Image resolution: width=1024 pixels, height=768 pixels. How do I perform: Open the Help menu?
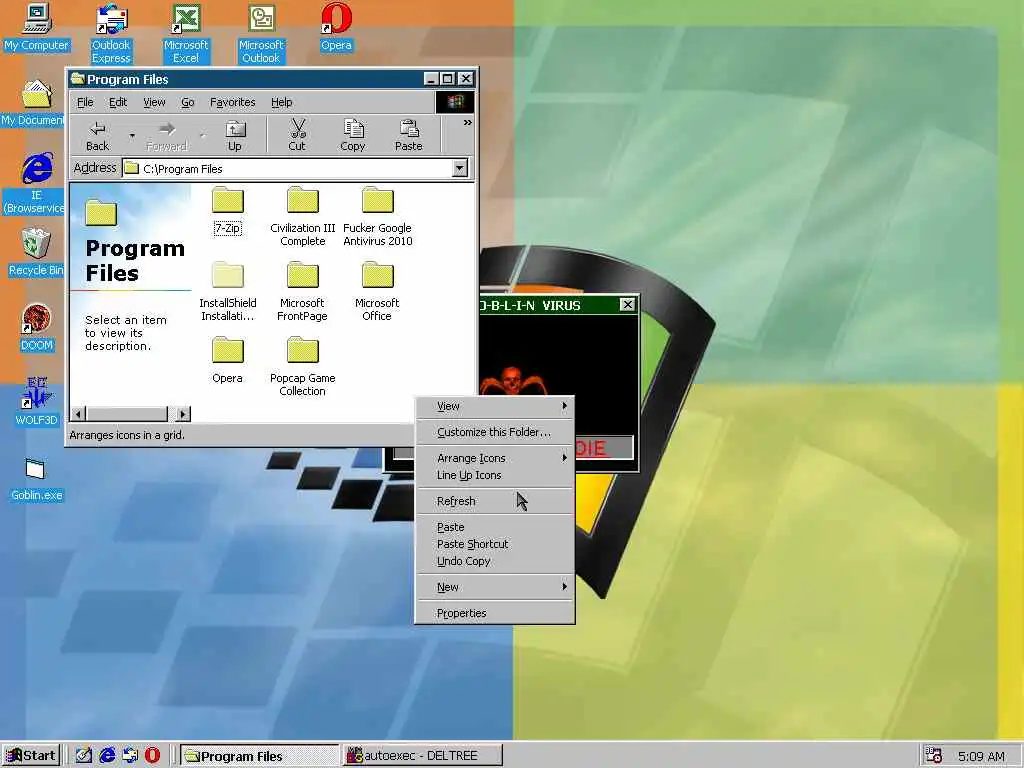(281, 103)
